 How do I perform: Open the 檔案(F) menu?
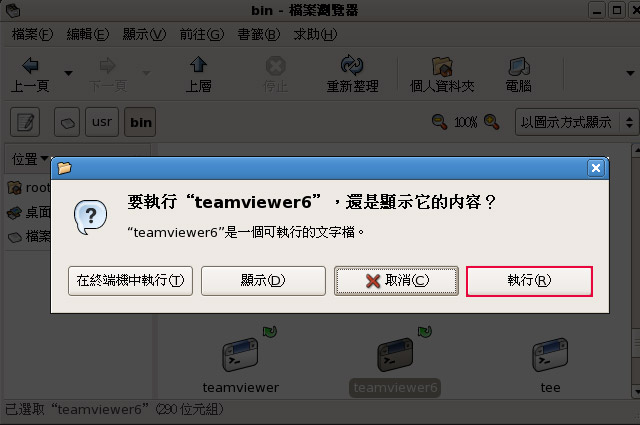tap(32, 34)
